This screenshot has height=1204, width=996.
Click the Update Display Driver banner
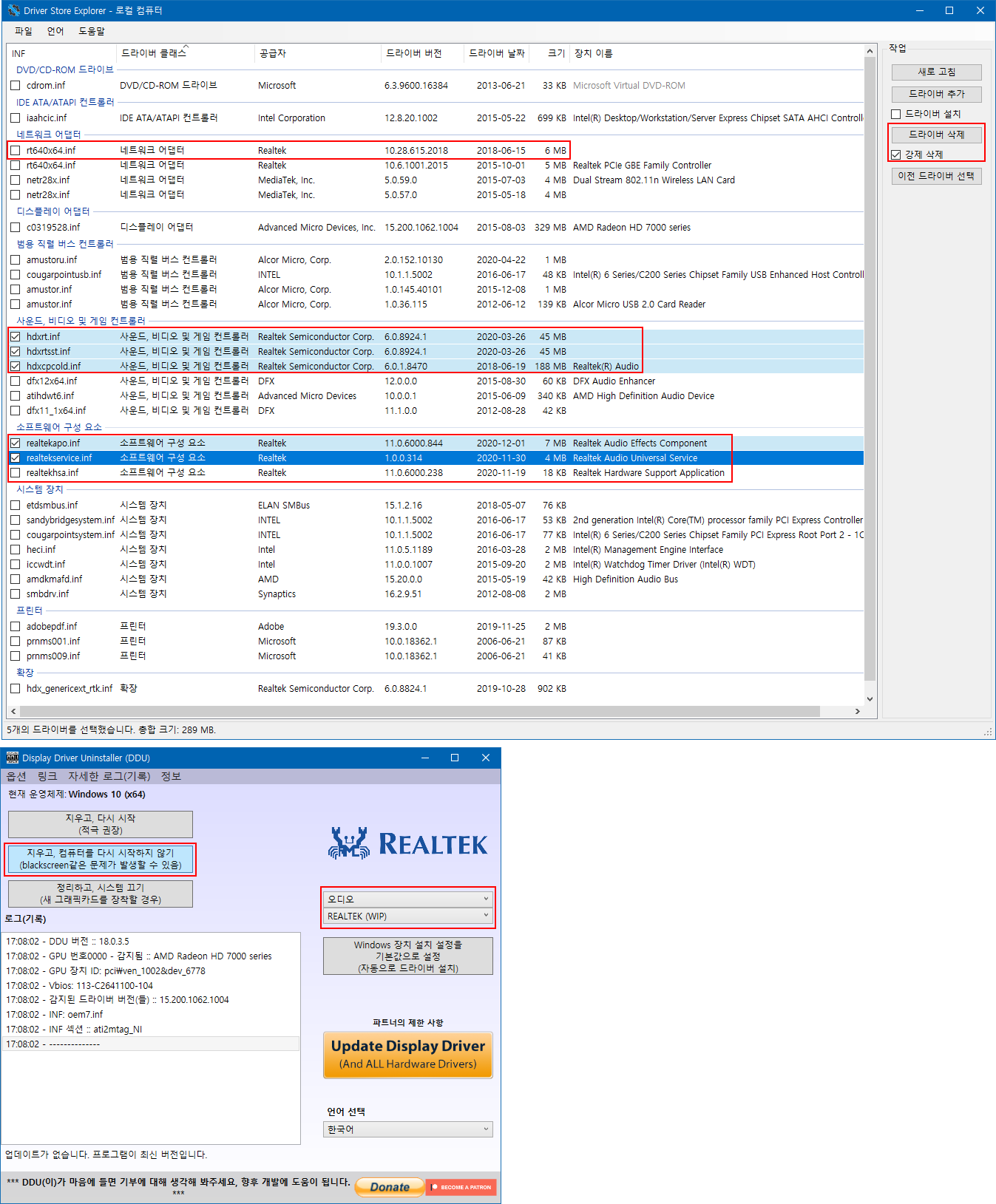[408, 1055]
